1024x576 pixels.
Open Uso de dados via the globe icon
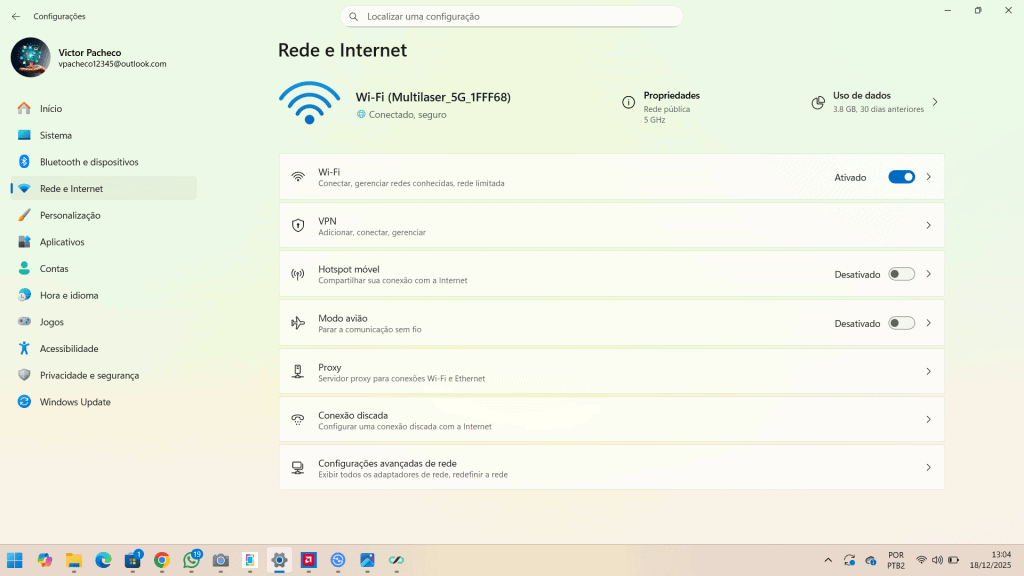[x=816, y=102]
